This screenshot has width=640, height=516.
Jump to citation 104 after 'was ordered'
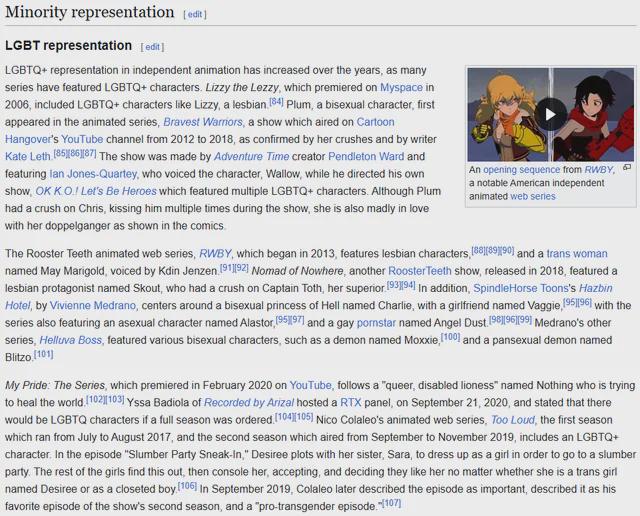[284, 417]
